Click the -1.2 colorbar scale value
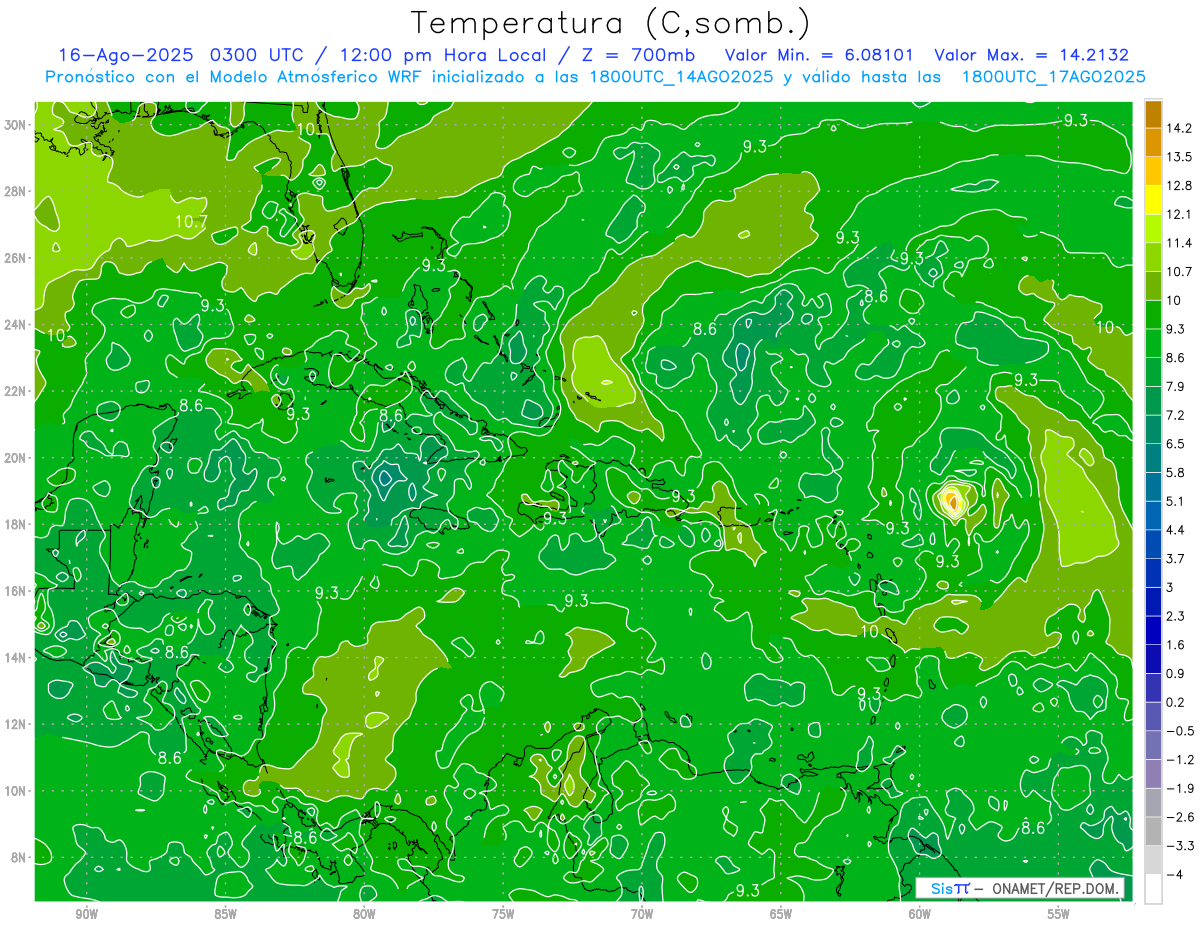Screen dimensions: 1200x927 [x=1179, y=759]
